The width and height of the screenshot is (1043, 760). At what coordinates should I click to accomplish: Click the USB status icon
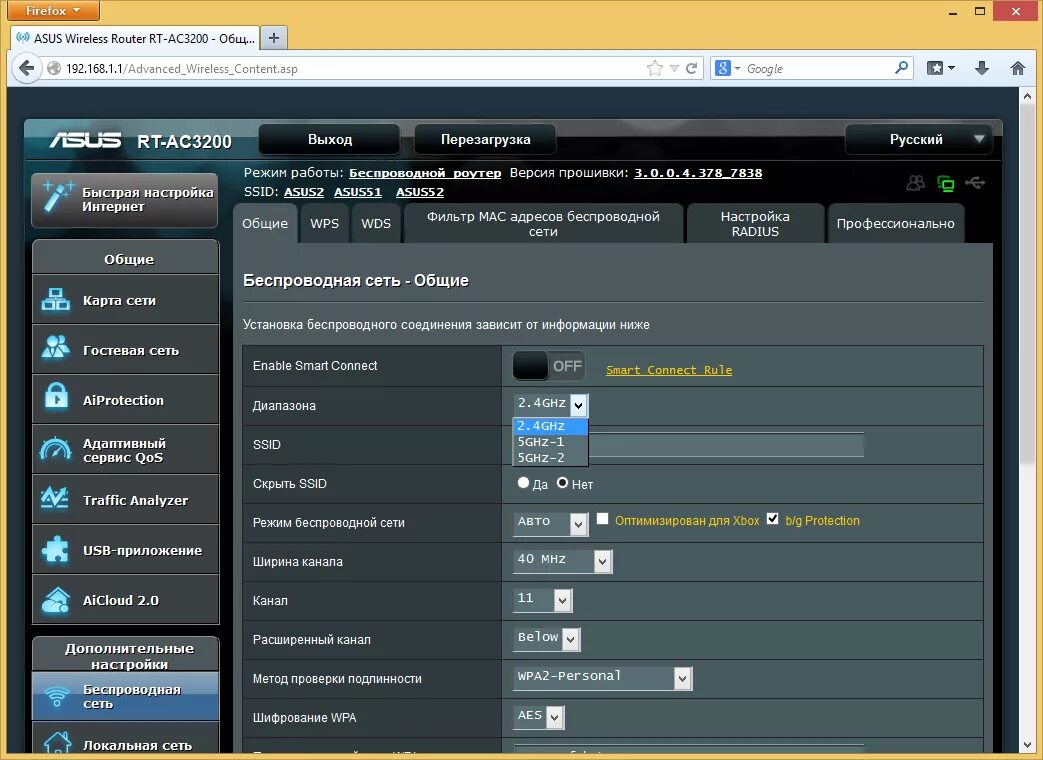point(975,182)
